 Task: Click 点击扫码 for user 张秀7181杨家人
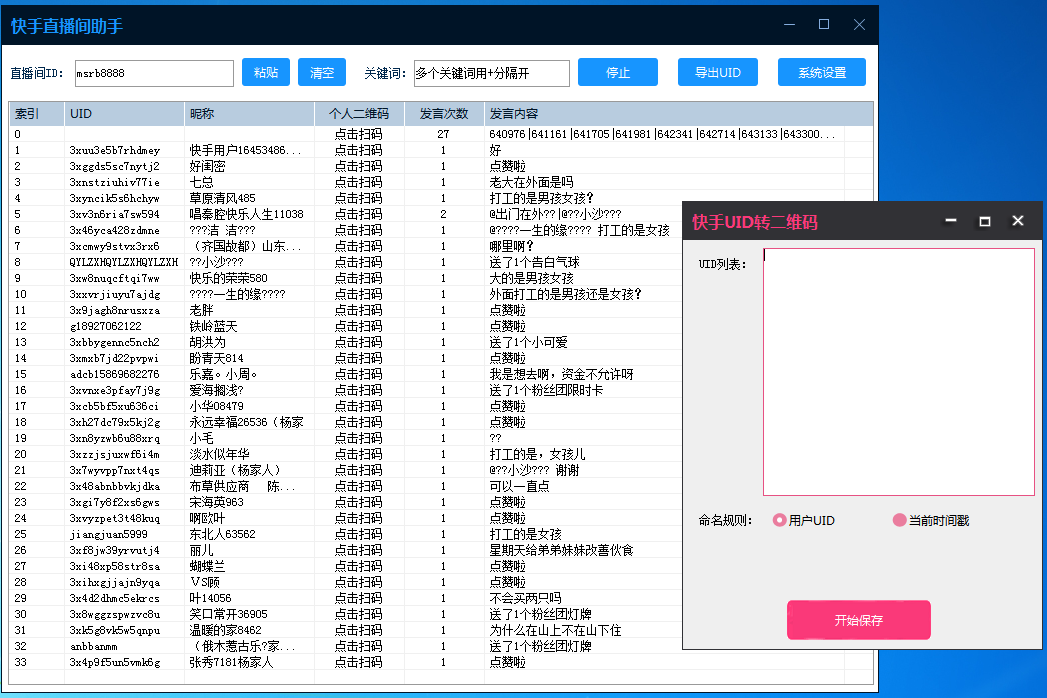tap(359, 663)
